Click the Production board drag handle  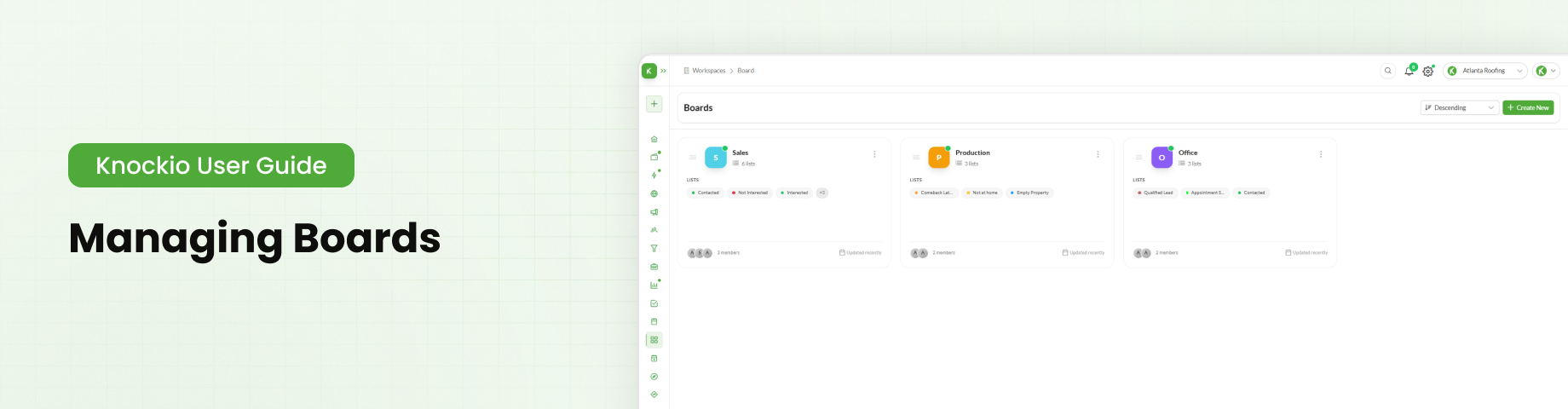[x=916, y=158]
